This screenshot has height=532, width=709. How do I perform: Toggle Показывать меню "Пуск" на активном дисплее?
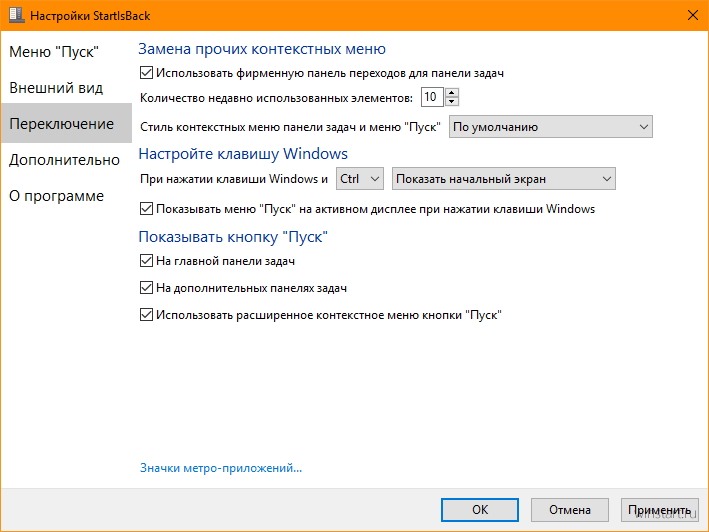[146, 209]
